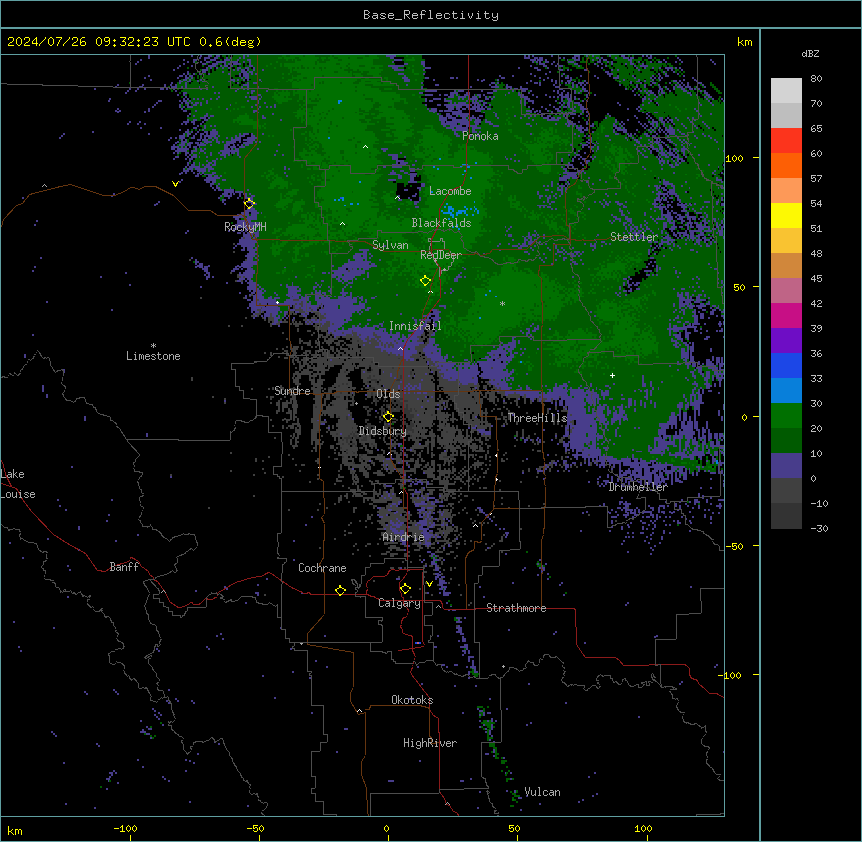Click the Blackfalds label
The image size is (862, 842).
(441, 223)
